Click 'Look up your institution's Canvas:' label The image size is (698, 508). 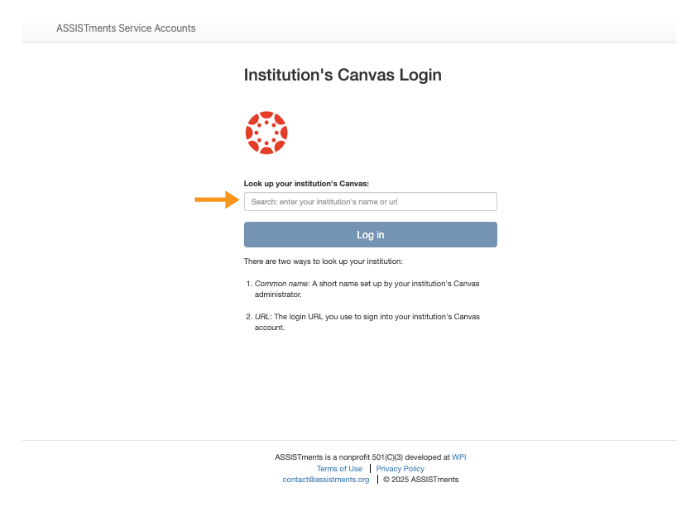coord(306,183)
